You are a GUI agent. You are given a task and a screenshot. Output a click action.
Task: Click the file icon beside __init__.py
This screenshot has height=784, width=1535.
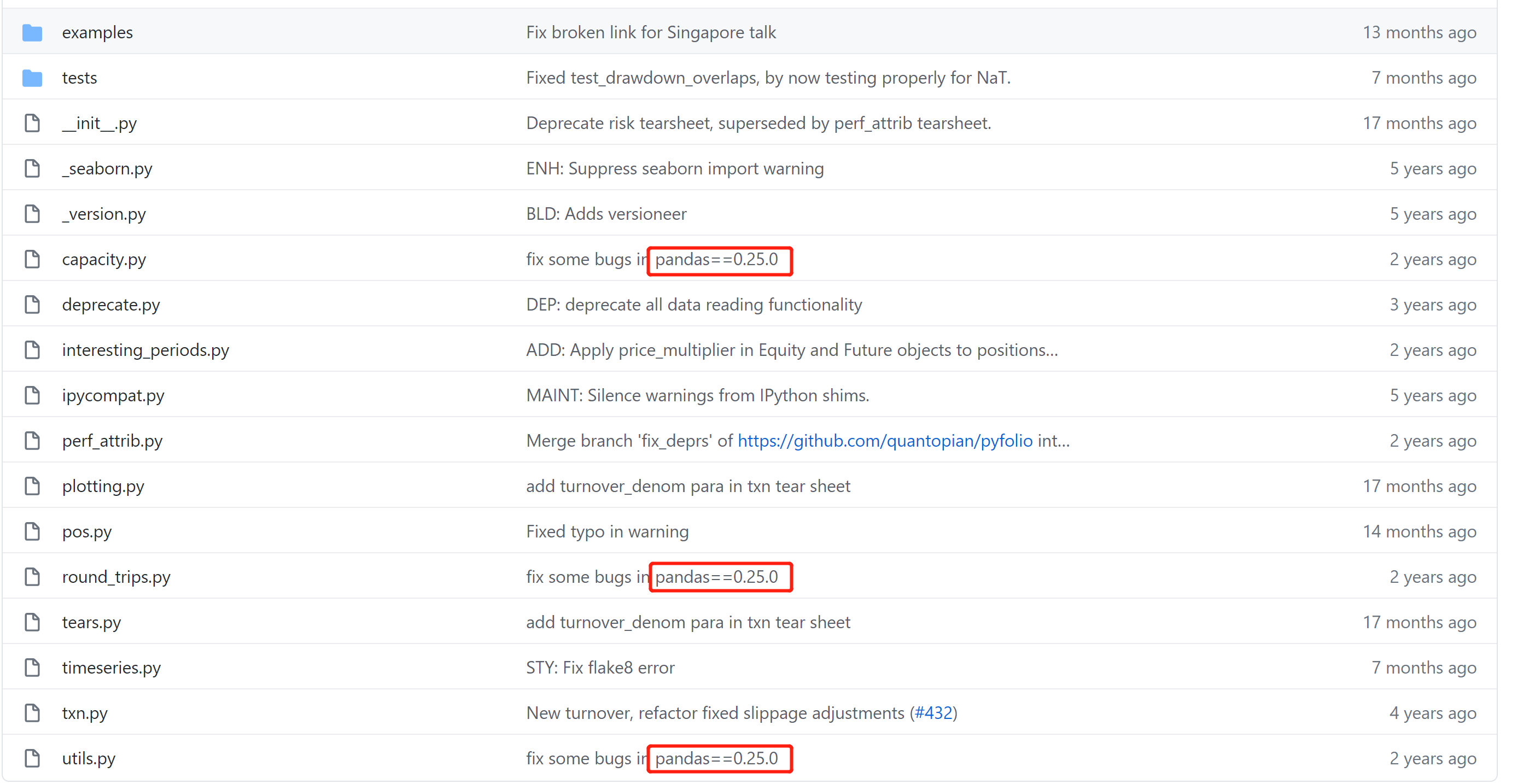coord(32,124)
